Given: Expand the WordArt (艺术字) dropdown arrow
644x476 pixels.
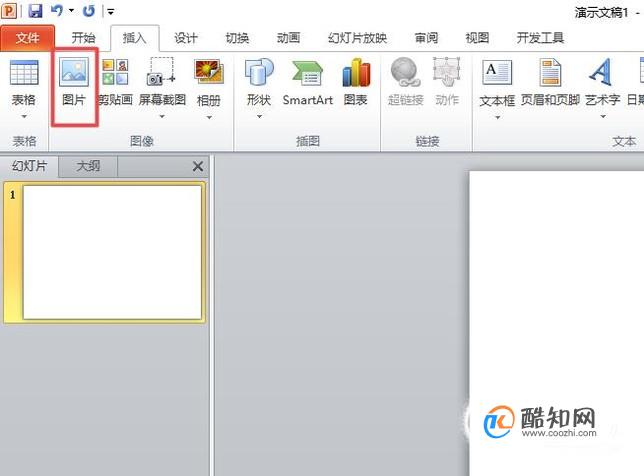Looking at the screenshot, I should tap(603, 117).
